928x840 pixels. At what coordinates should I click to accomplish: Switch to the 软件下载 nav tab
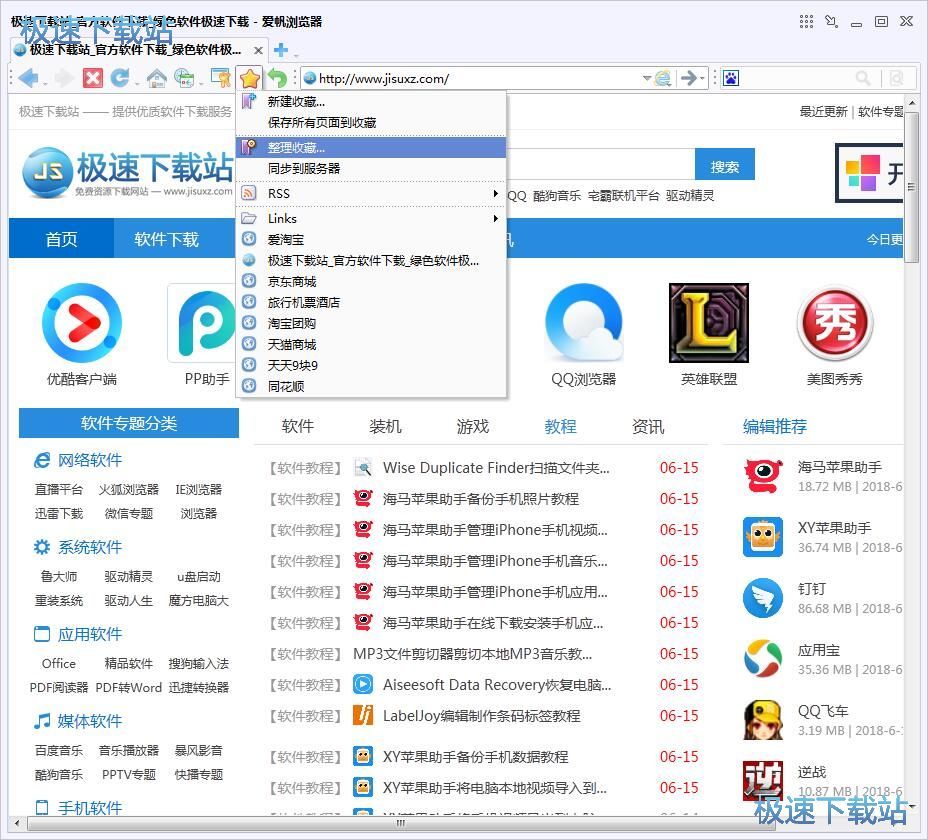click(x=166, y=239)
